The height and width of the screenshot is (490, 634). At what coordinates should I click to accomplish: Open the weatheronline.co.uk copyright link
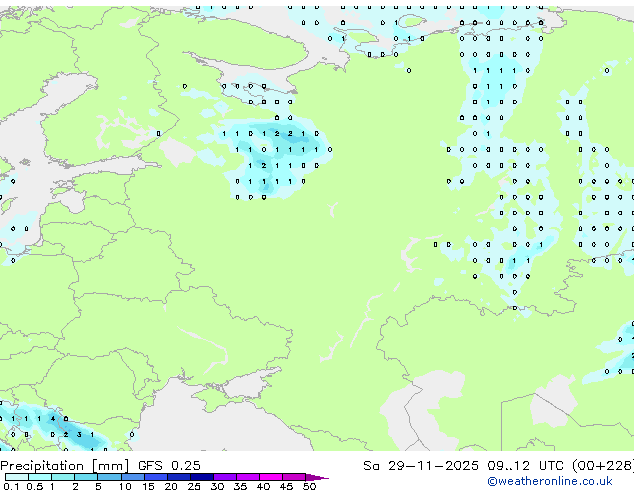click(550, 481)
